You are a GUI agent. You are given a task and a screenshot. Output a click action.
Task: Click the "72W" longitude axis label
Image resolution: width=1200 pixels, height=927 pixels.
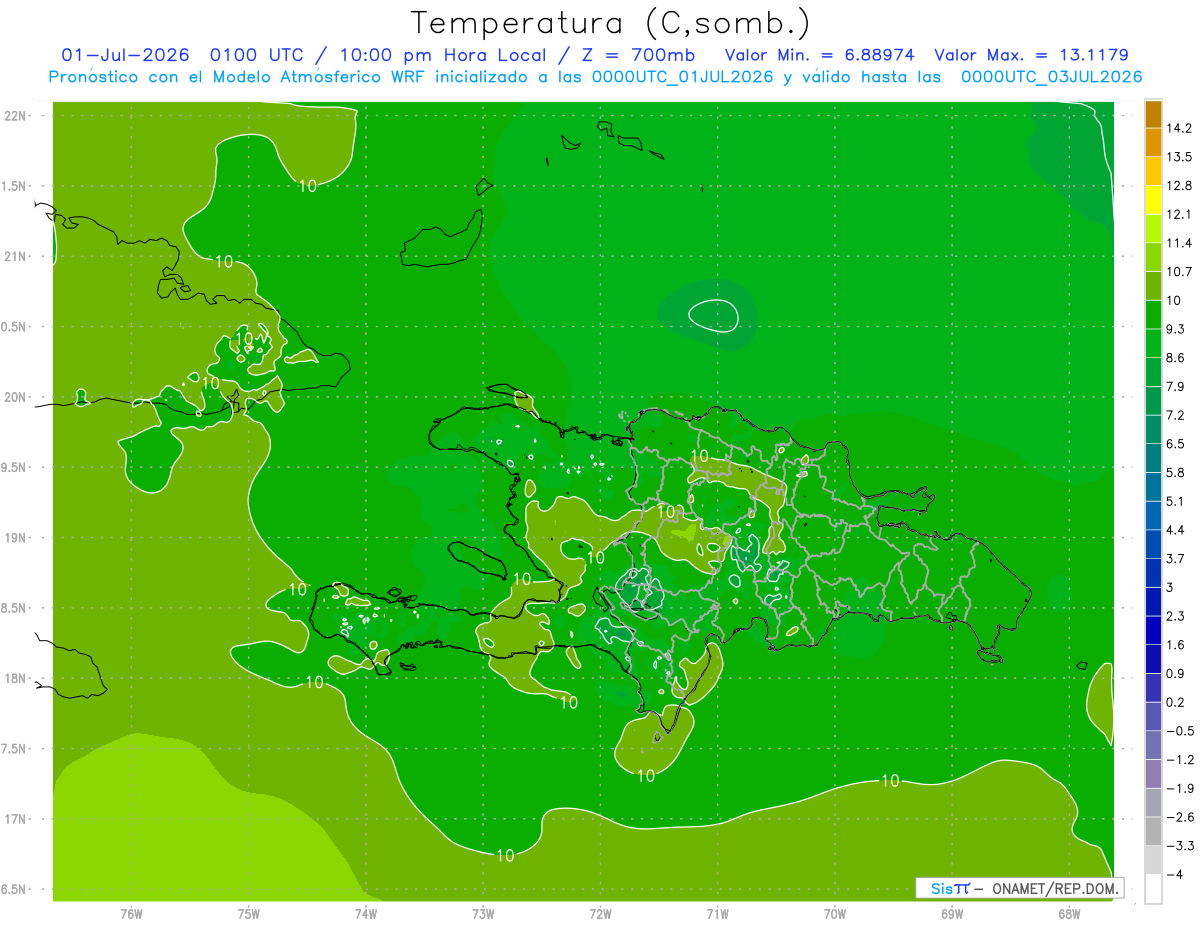600,913
